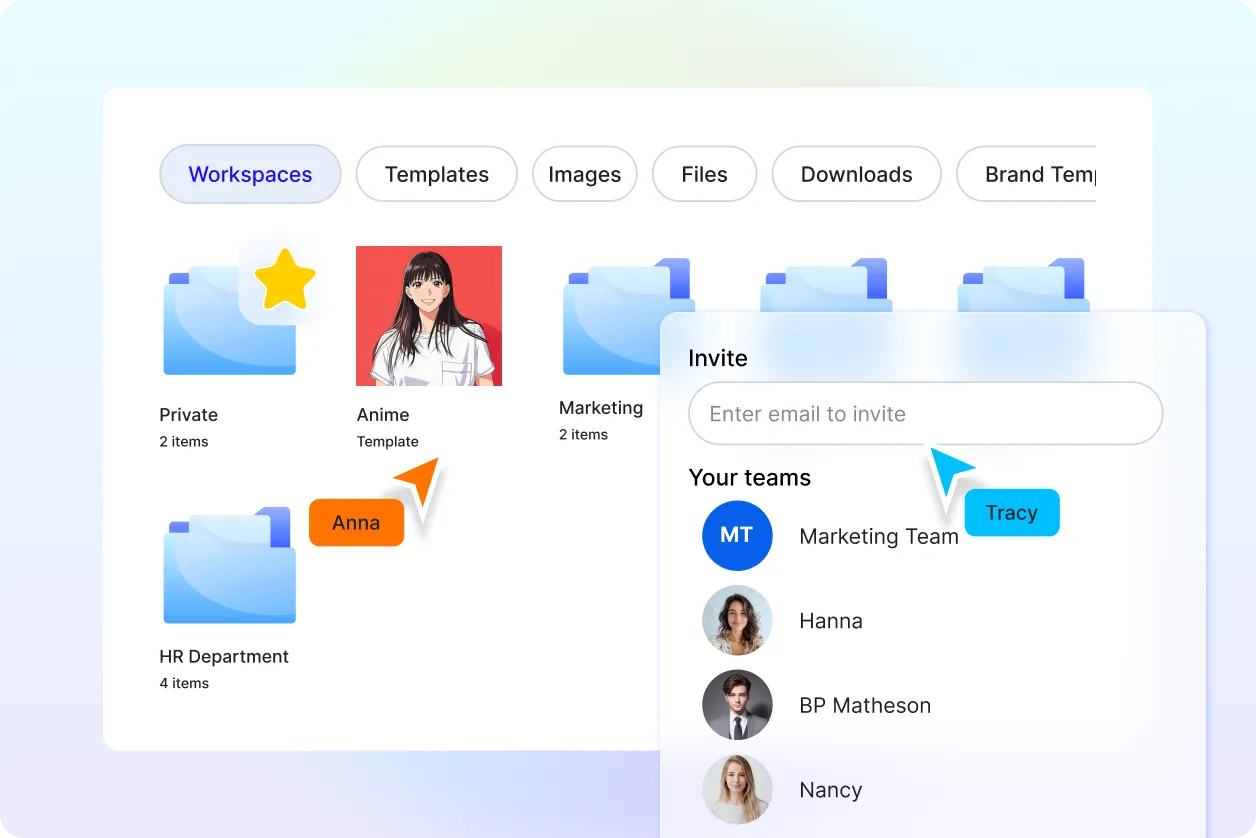1256x838 pixels.
Task: Select Hanna in the invite list
Action: point(831,620)
